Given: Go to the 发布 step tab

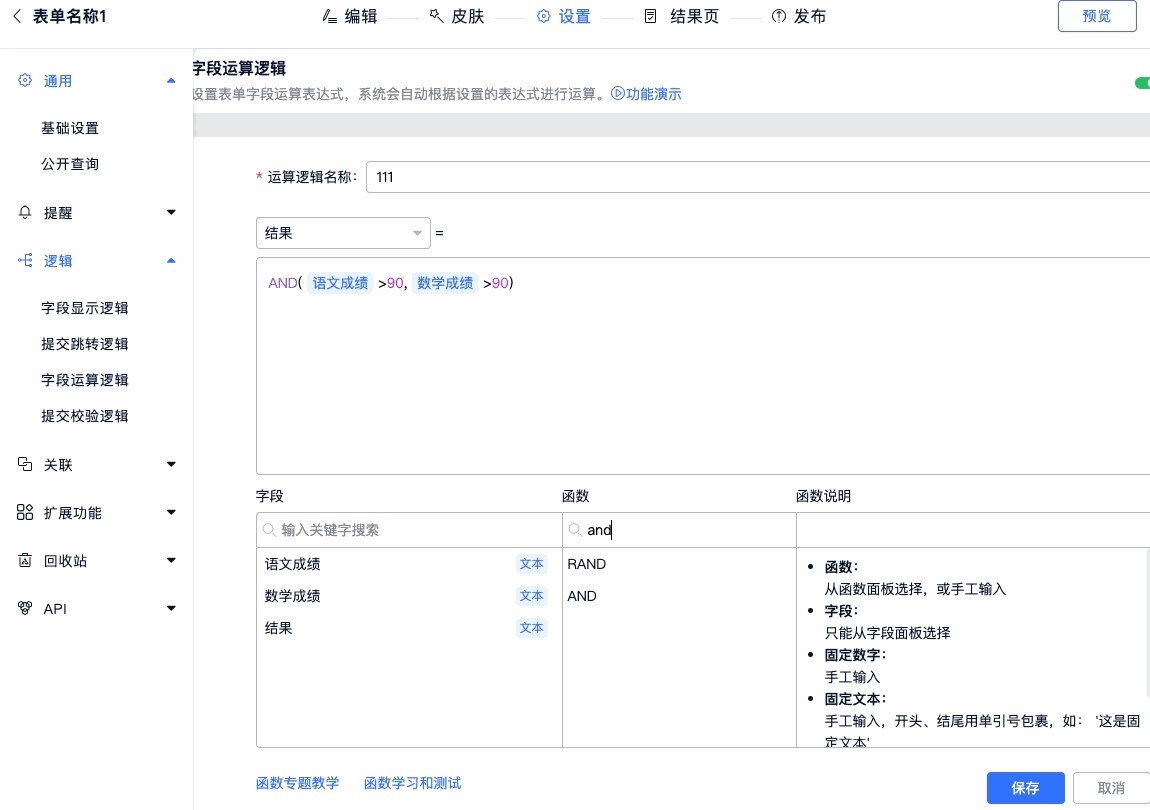Looking at the screenshot, I should (798, 17).
